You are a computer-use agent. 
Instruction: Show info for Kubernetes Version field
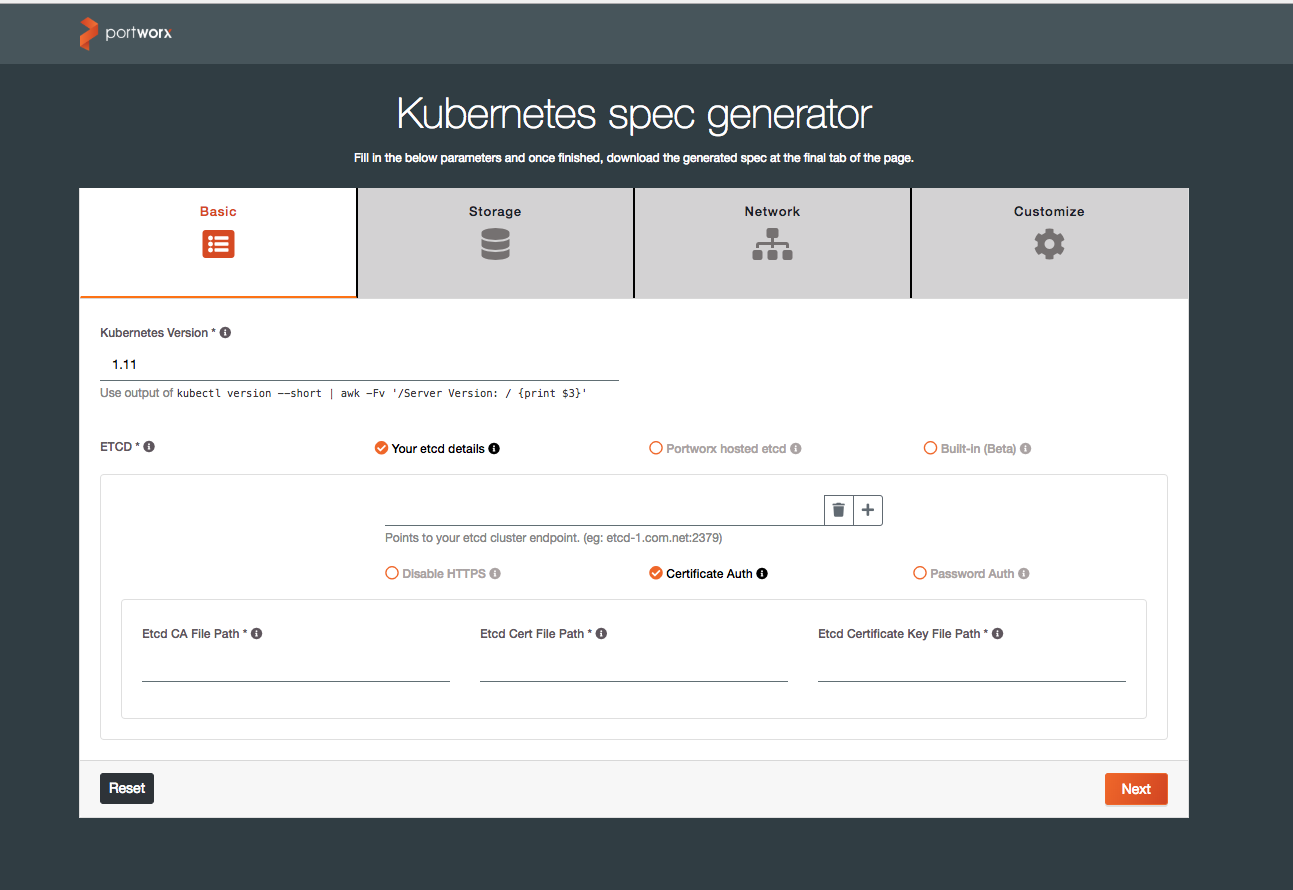pos(225,332)
